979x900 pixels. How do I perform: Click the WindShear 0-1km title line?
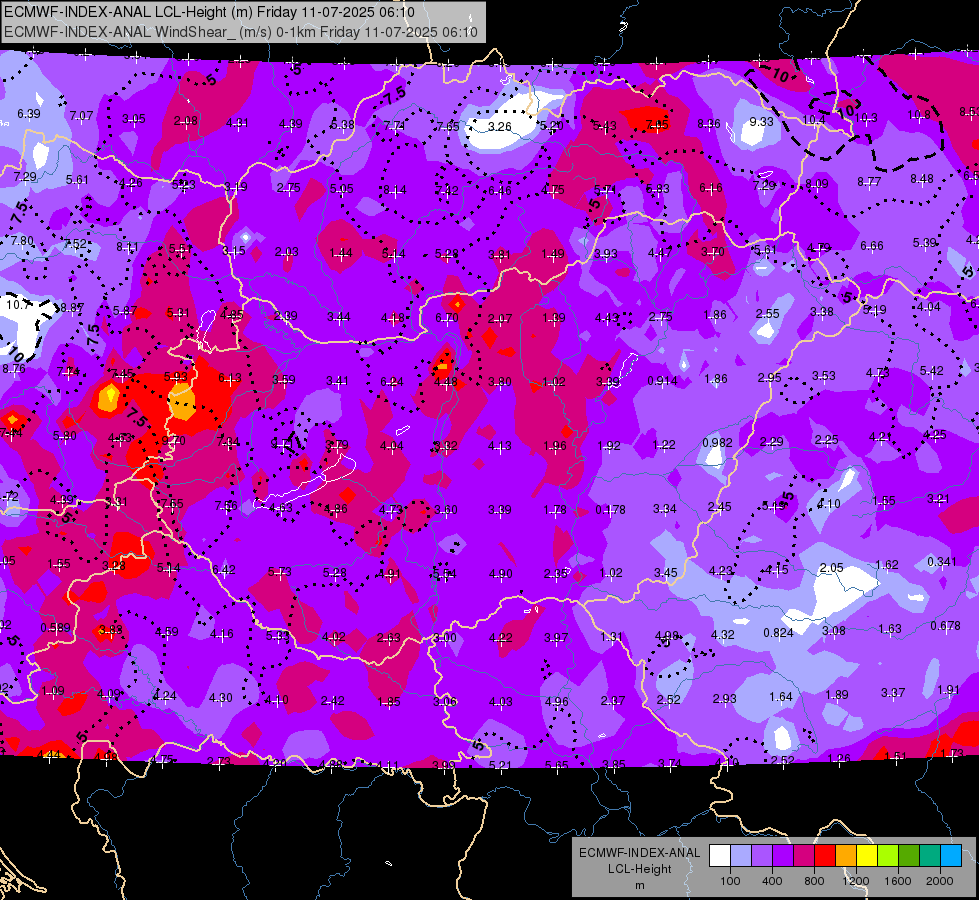pyautogui.click(x=240, y=32)
